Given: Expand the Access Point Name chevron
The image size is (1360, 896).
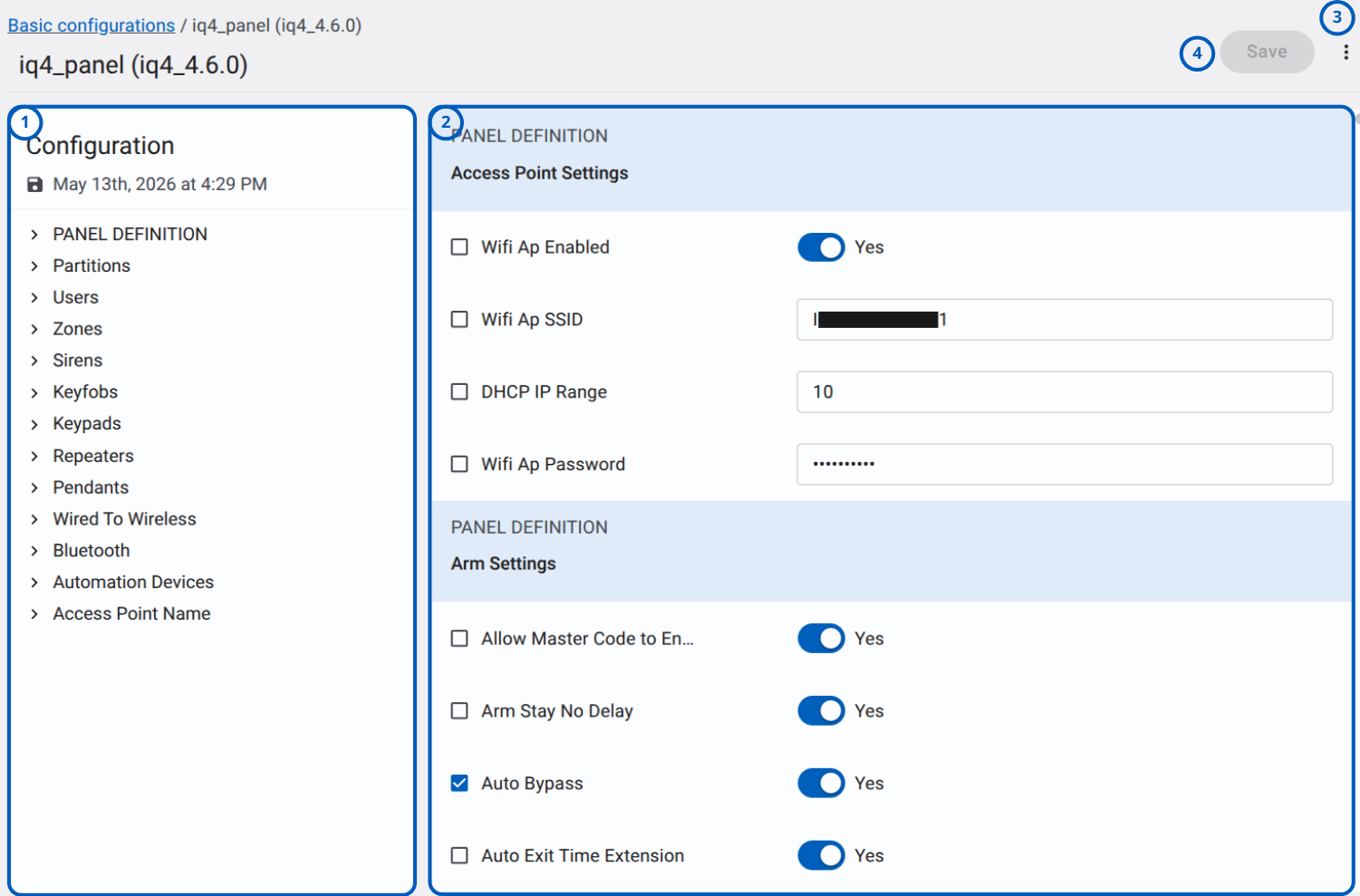Looking at the screenshot, I should pyautogui.click(x=34, y=614).
